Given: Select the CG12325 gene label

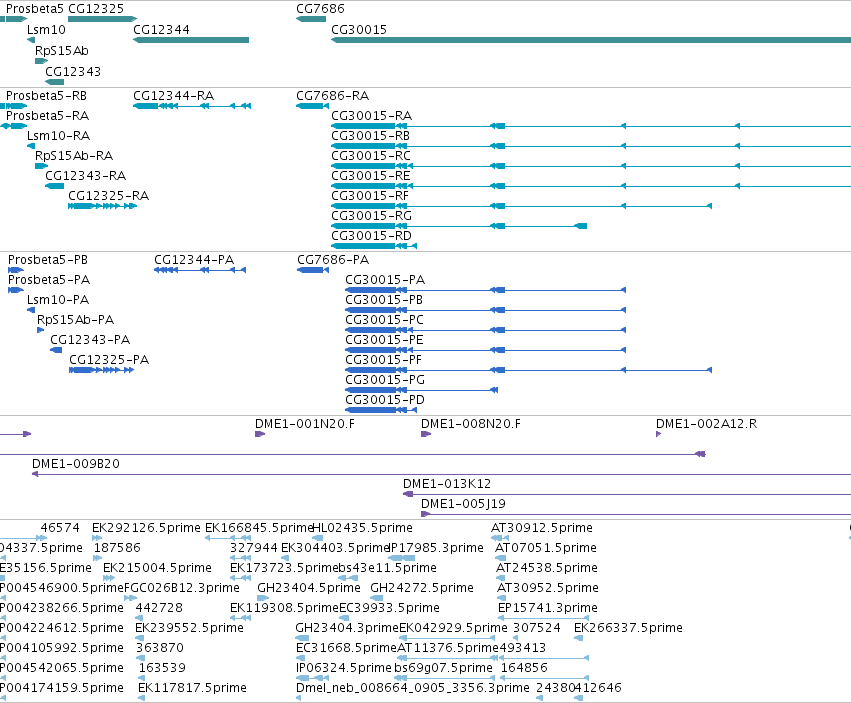Looking at the screenshot, I should (x=96, y=9).
